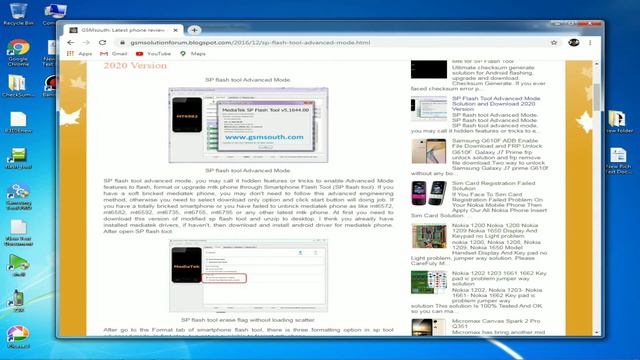The width and height of the screenshot is (640, 360).
Task: Launch Google Chrome from the desktop
Action: pos(18,52)
